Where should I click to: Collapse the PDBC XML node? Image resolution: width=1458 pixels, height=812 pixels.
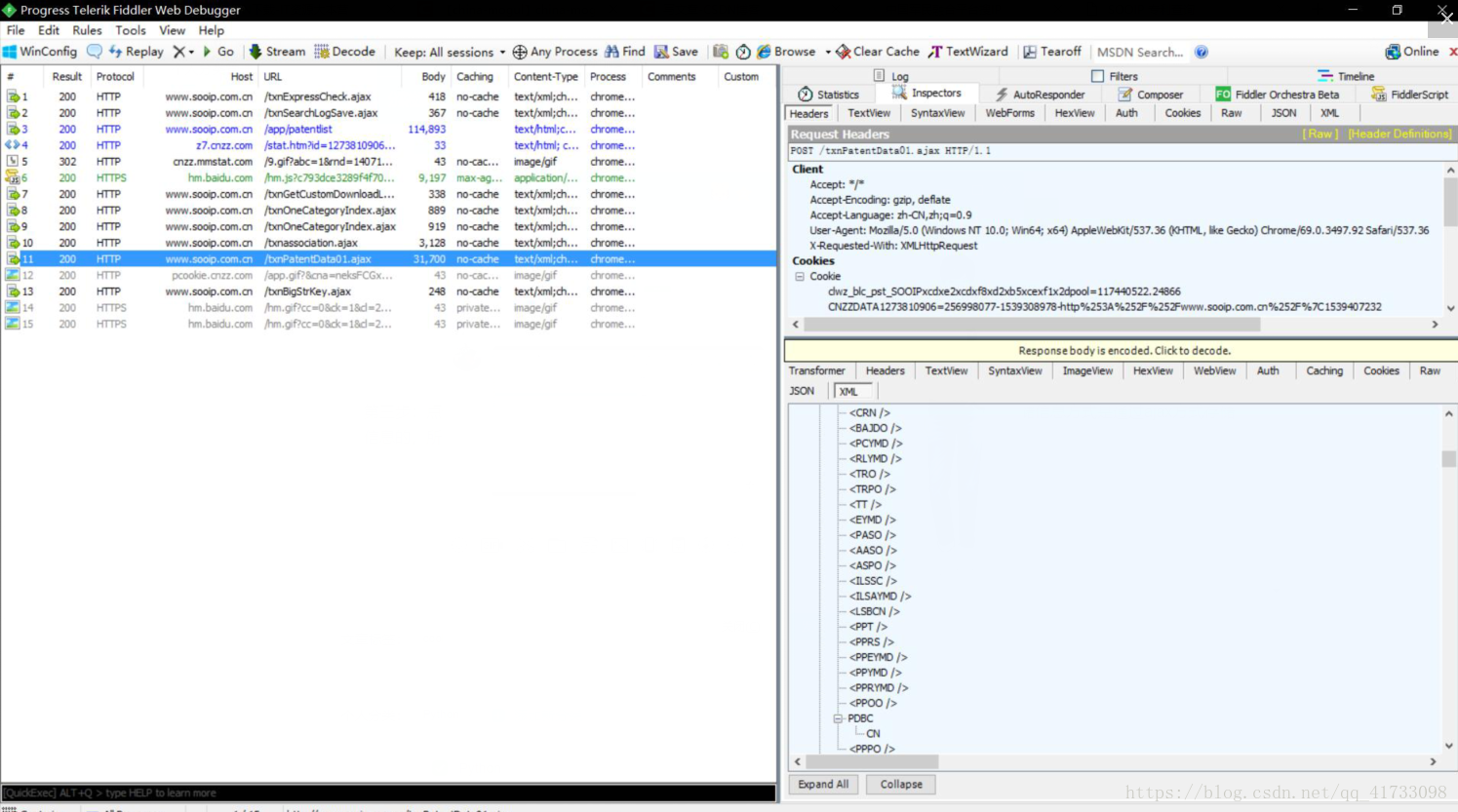coord(838,718)
